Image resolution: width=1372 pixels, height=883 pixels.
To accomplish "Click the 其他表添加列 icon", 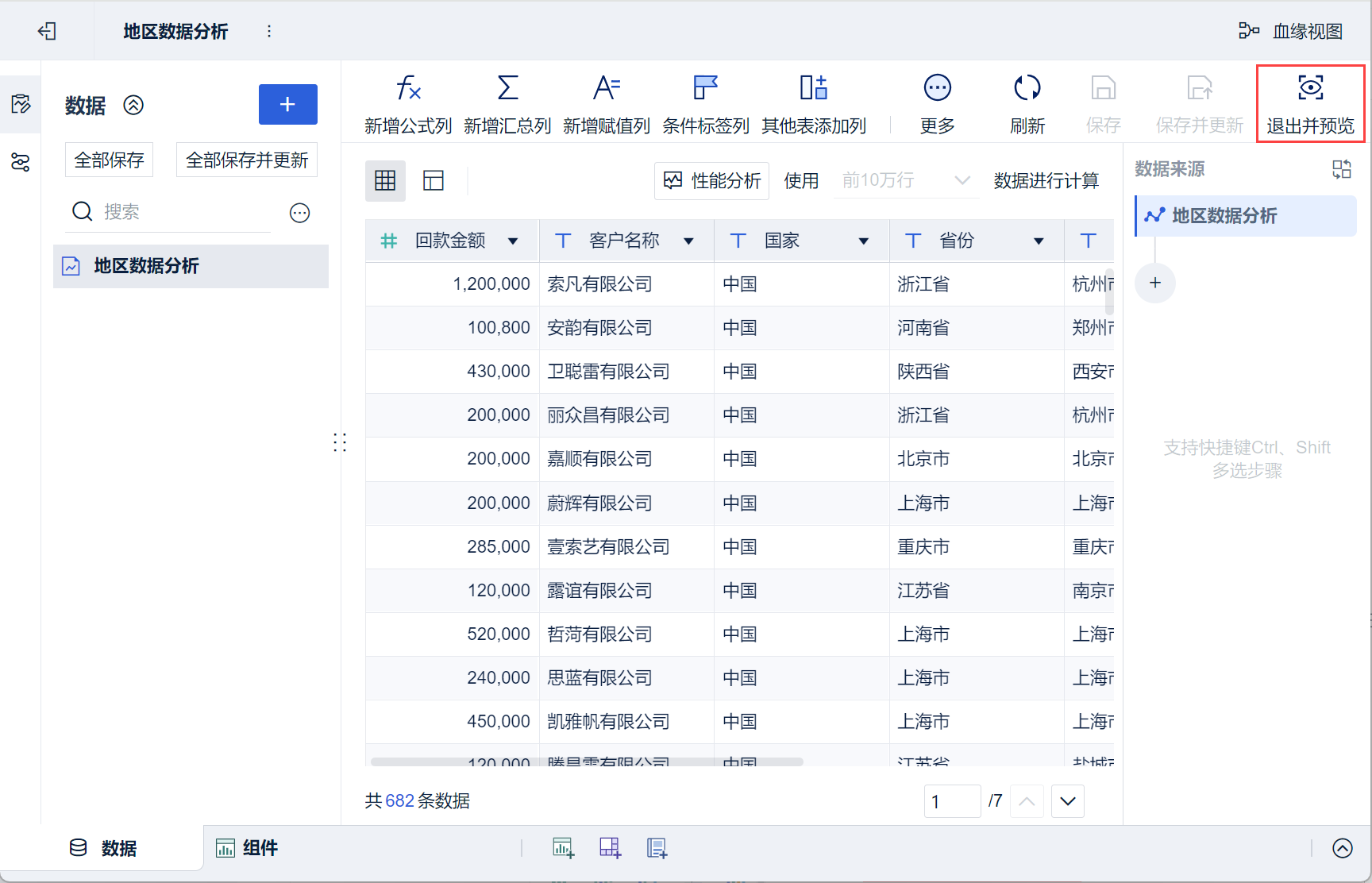I will click(x=813, y=88).
